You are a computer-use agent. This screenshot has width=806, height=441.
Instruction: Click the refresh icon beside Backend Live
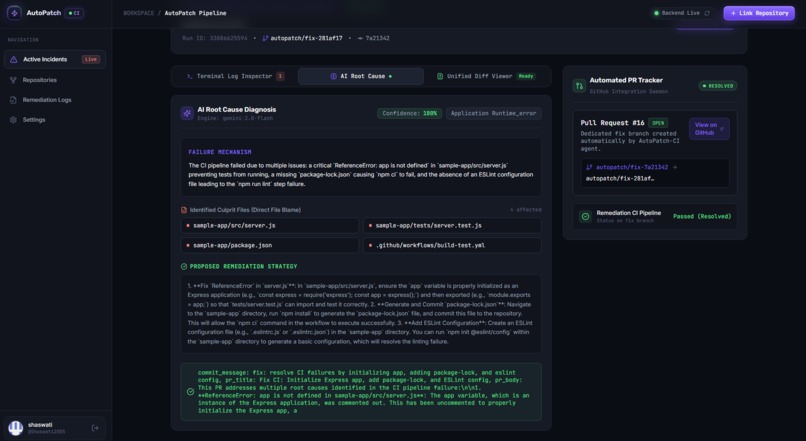[x=707, y=13]
